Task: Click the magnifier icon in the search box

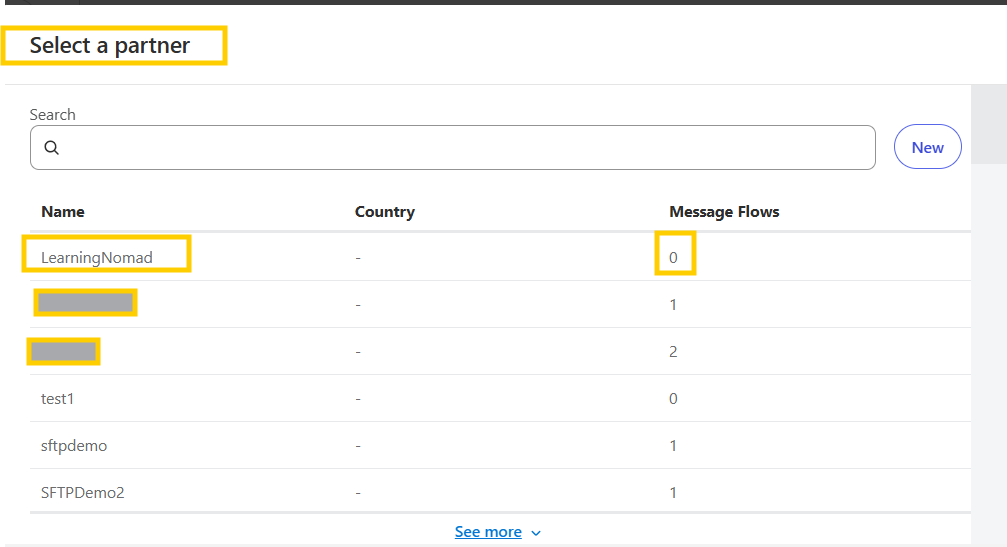Action: 52,148
